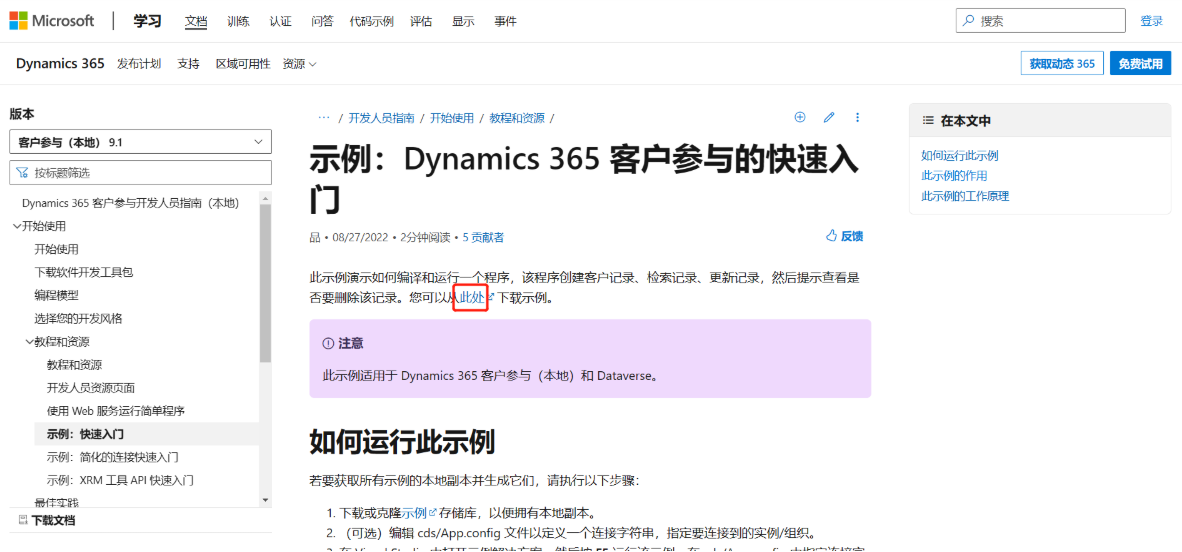Open the 区域可用性 link

pyautogui.click(x=243, y=64)
